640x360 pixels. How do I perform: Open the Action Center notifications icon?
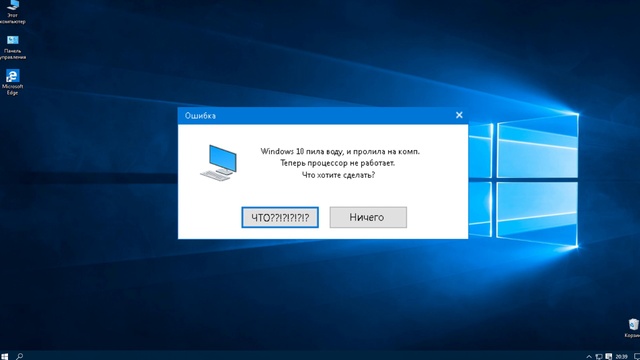tap(637, 357)
